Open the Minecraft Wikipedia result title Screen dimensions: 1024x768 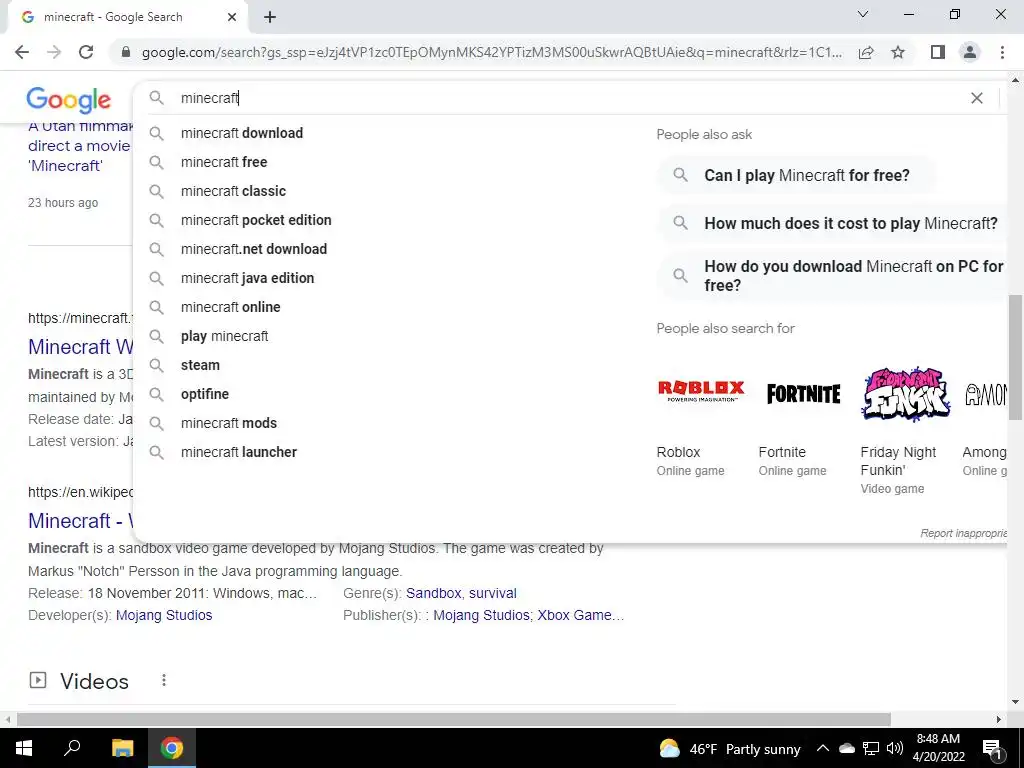click(80, 521)
